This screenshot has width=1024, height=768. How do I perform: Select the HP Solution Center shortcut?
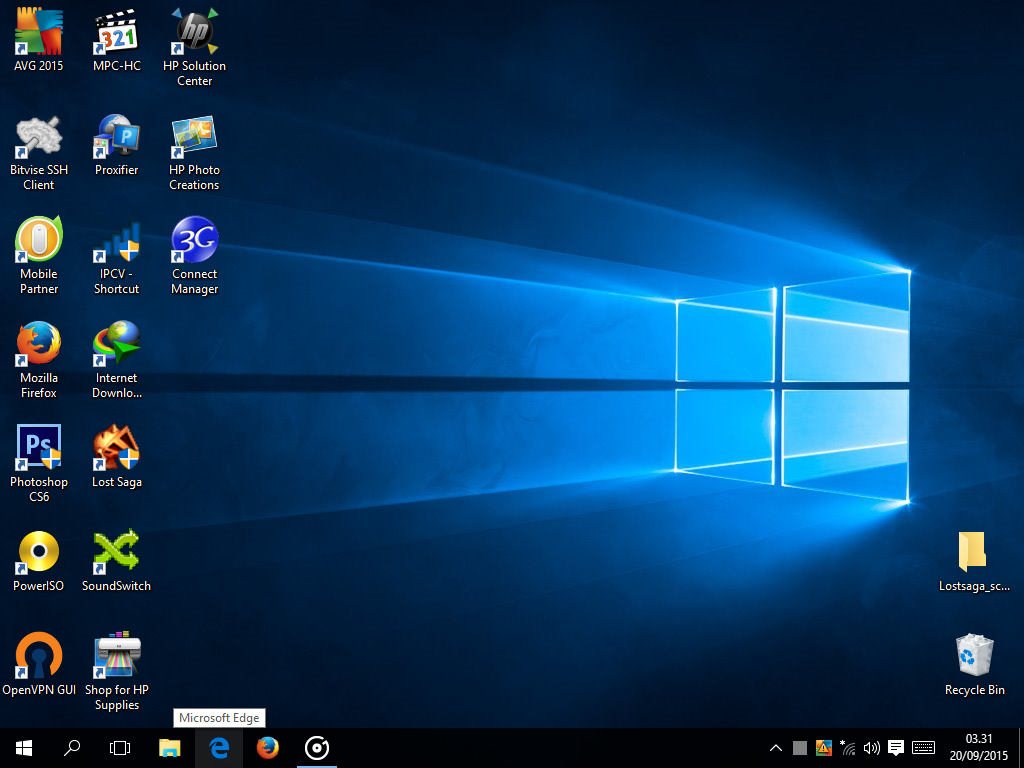point(195,47)
